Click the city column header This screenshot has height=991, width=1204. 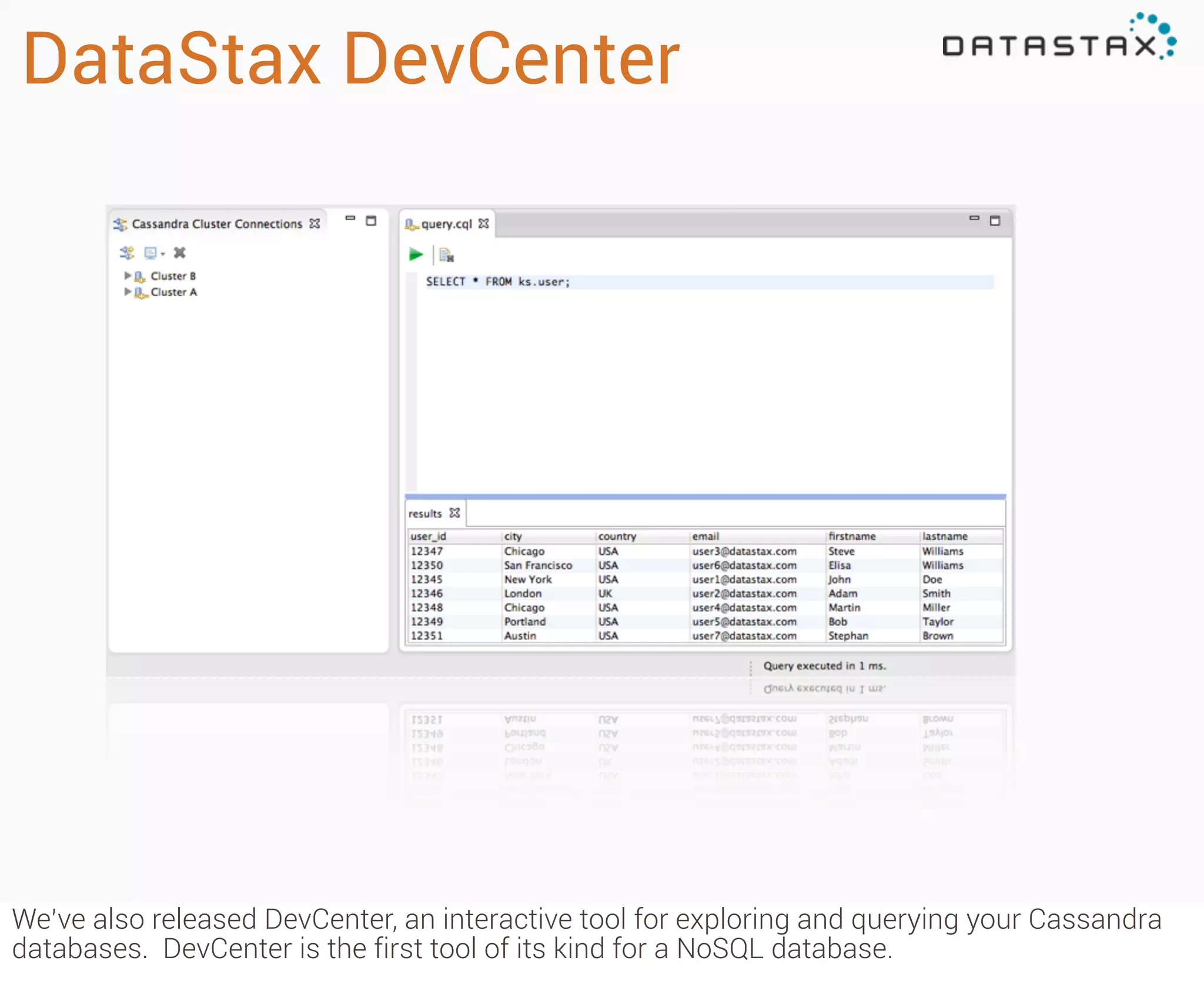point(549,536)
